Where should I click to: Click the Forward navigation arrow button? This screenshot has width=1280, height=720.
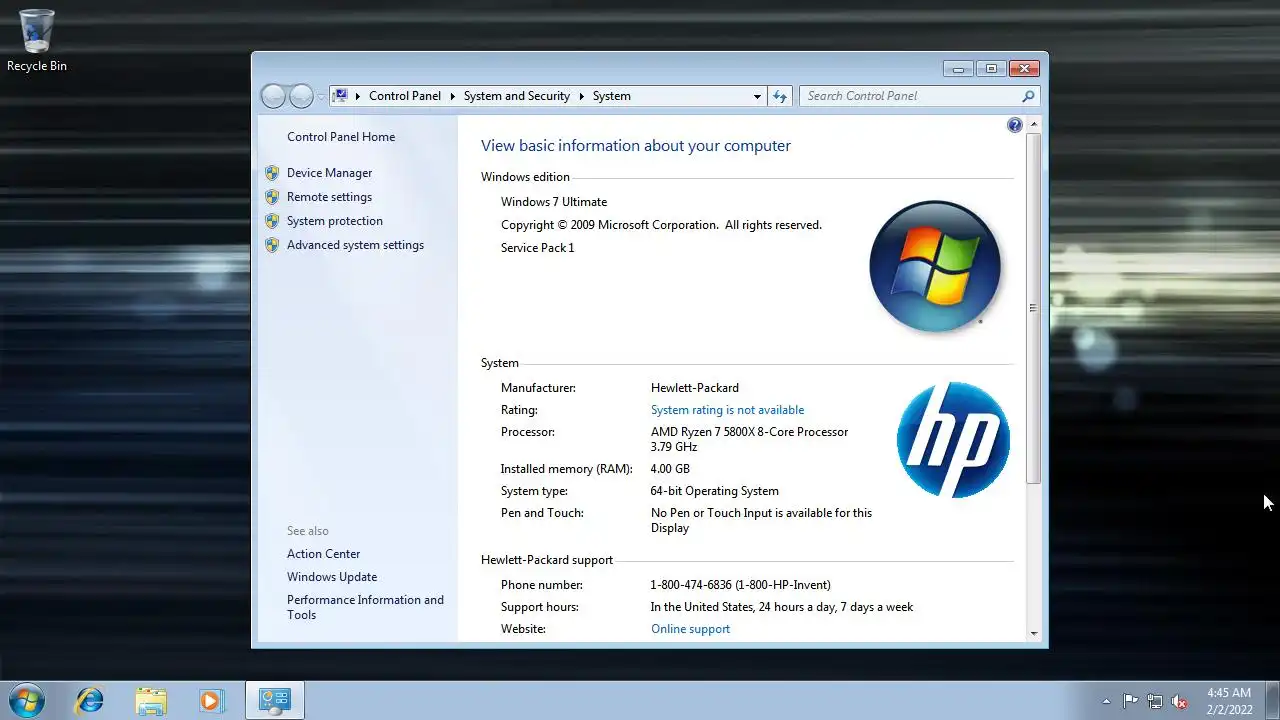tap(301, 96)
